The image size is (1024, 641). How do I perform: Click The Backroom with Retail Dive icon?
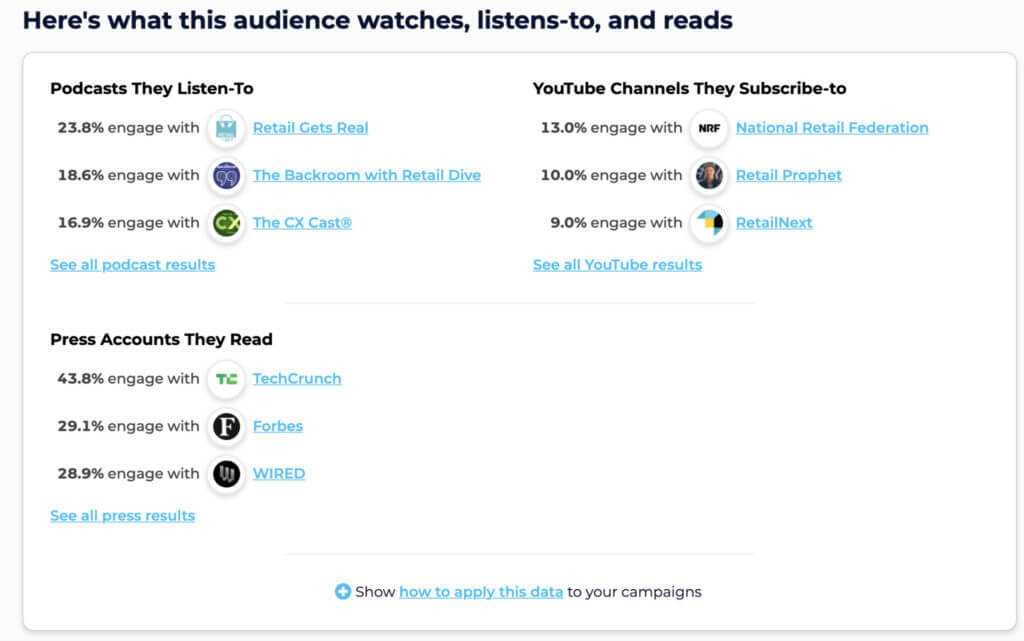tap(227, 176)
